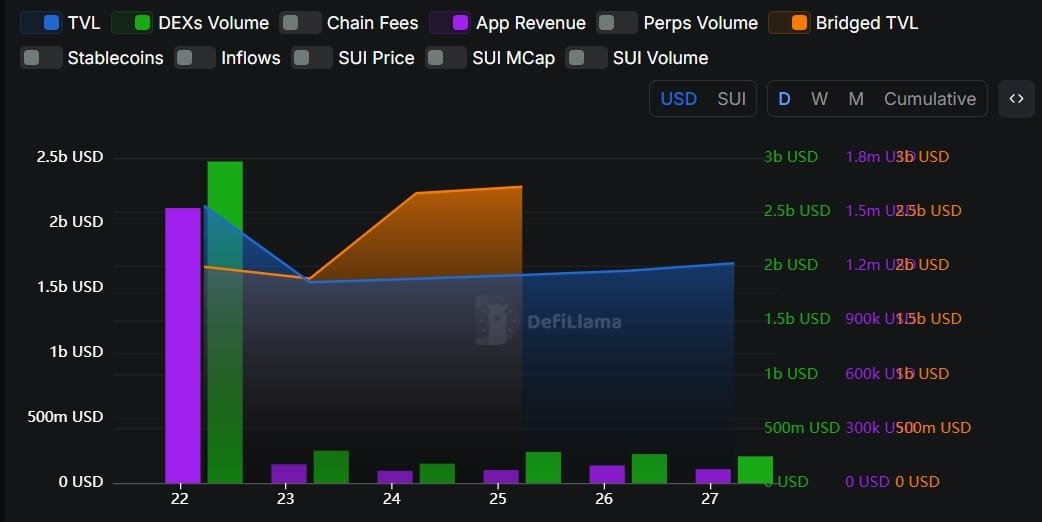This screenshot has height=522, width=1042.
Task: Enable the SUI Volume toggle
Action: 586,58
